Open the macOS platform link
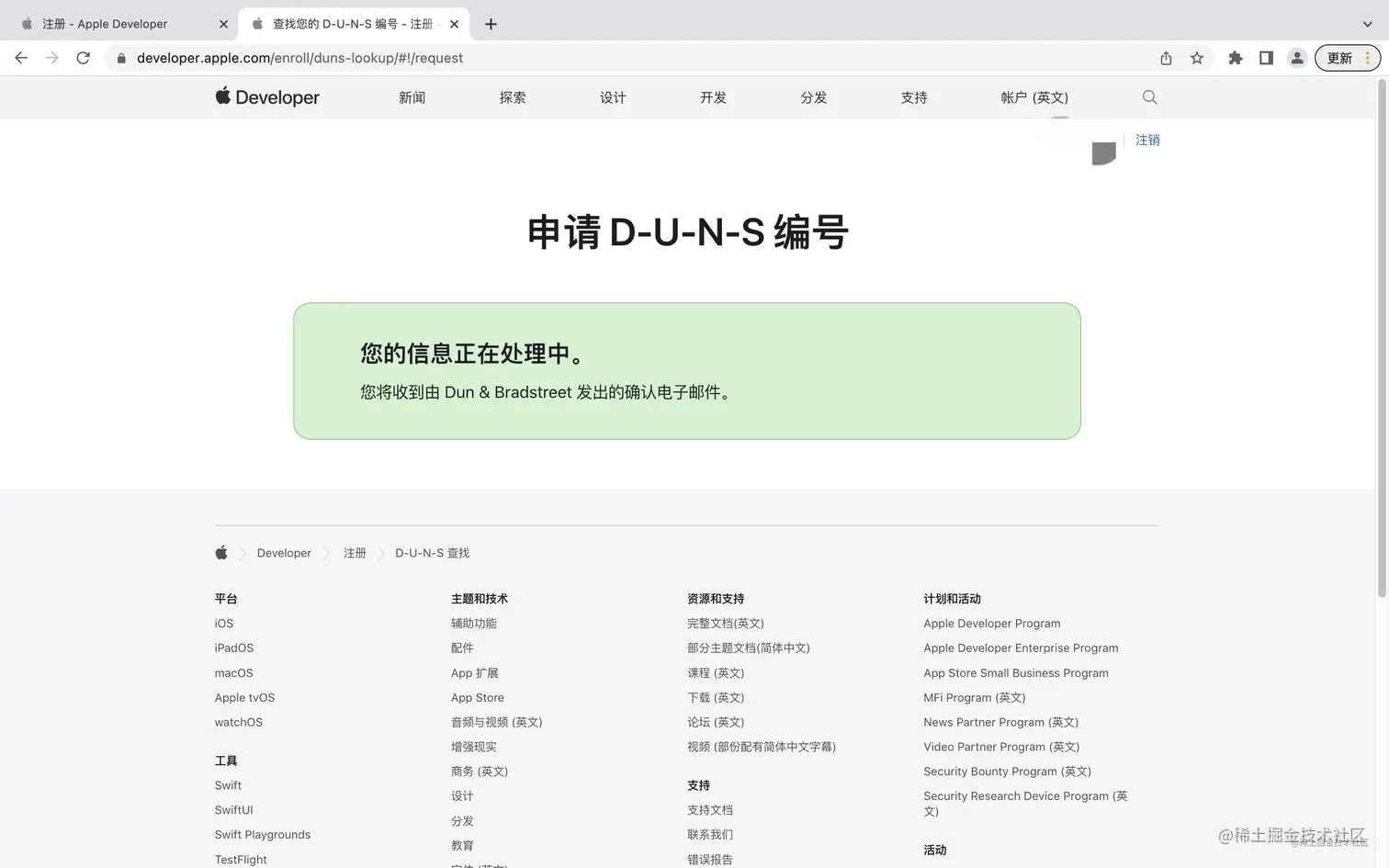Image resolution: width=1389 pixels, height=868 pixels. pyautogui.click(x=234, y=673)
